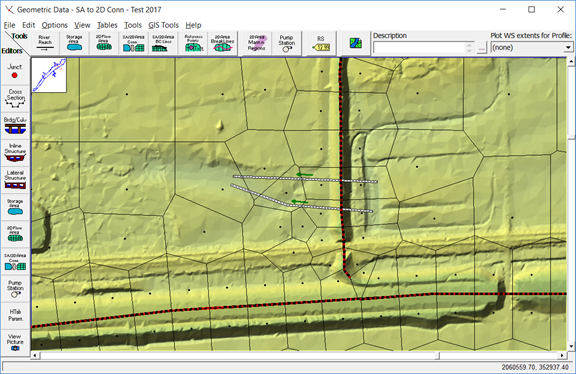The width and height of the screenshot is (576, 374).
Task: Select the Storage Area tool in top toolbar
Action: [x=74, y=43]
